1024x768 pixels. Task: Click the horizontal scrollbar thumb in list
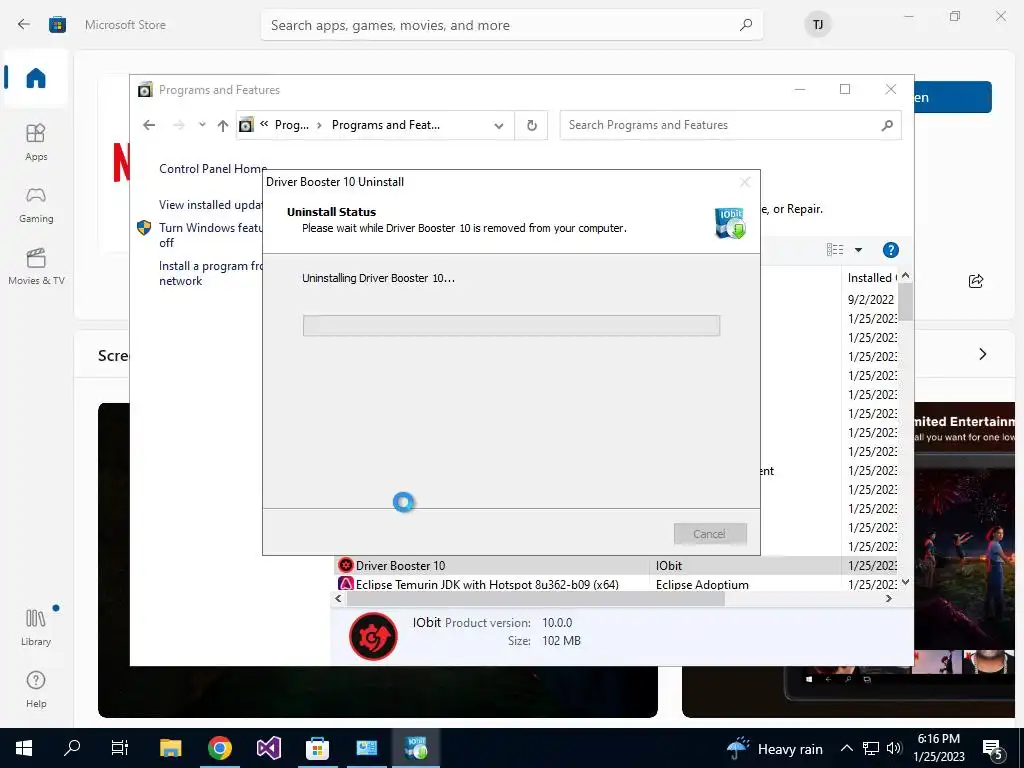tap(536, 599)
